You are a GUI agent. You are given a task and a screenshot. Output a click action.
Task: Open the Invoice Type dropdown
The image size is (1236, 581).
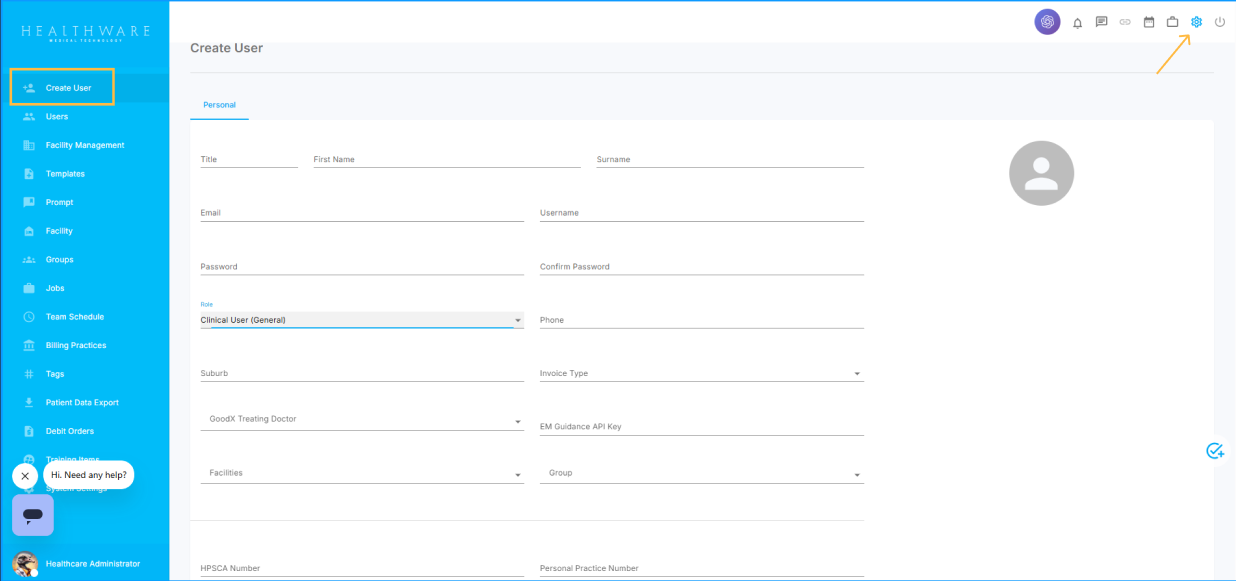701,374
